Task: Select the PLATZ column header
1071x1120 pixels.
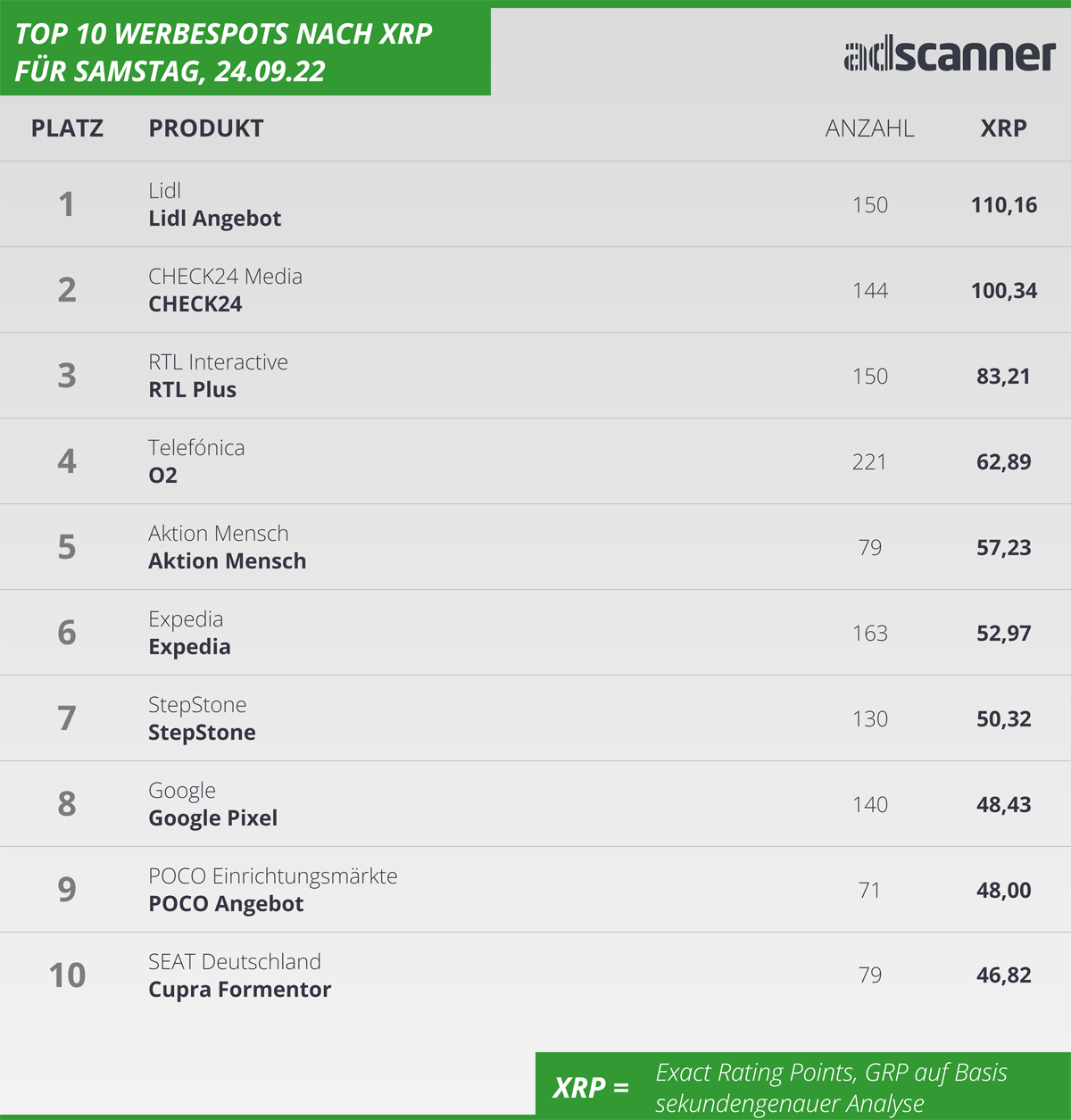Action: (67, 129)
